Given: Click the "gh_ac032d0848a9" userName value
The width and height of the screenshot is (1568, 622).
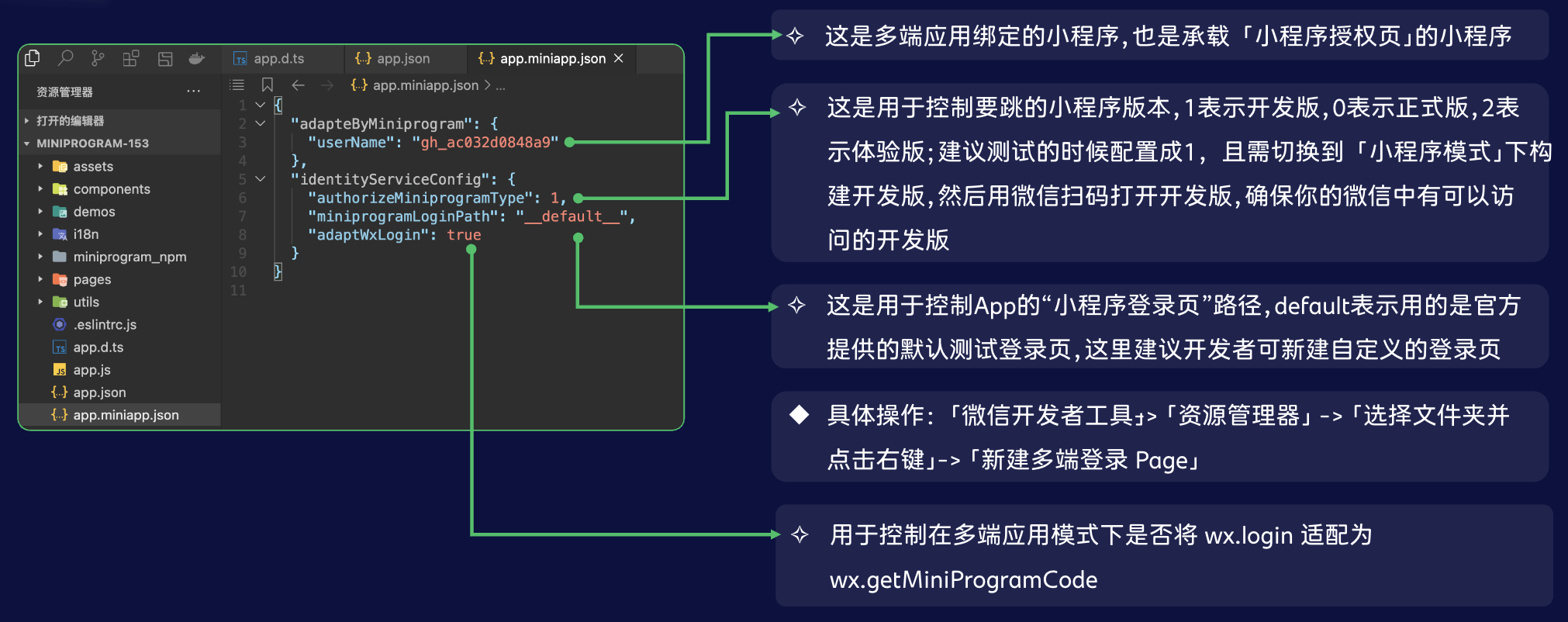Looking at the screenshot, I should tap(485, 142).
